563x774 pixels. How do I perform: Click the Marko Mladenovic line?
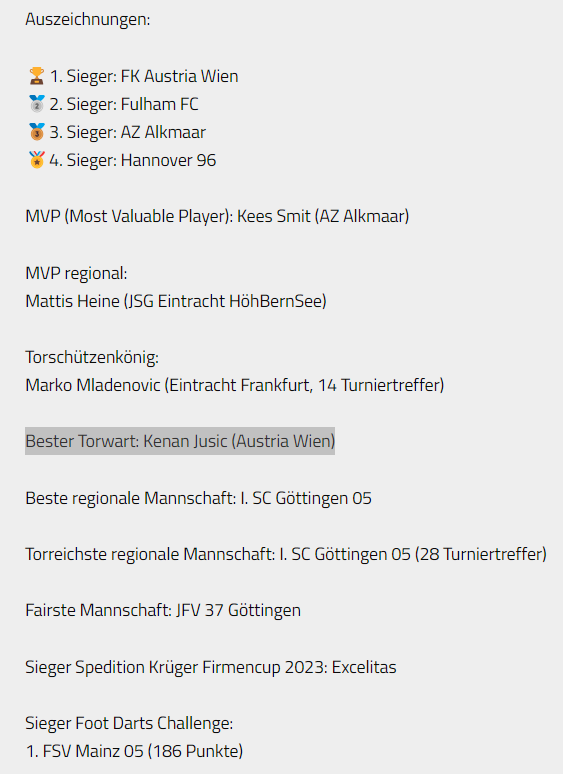point(235,385)
